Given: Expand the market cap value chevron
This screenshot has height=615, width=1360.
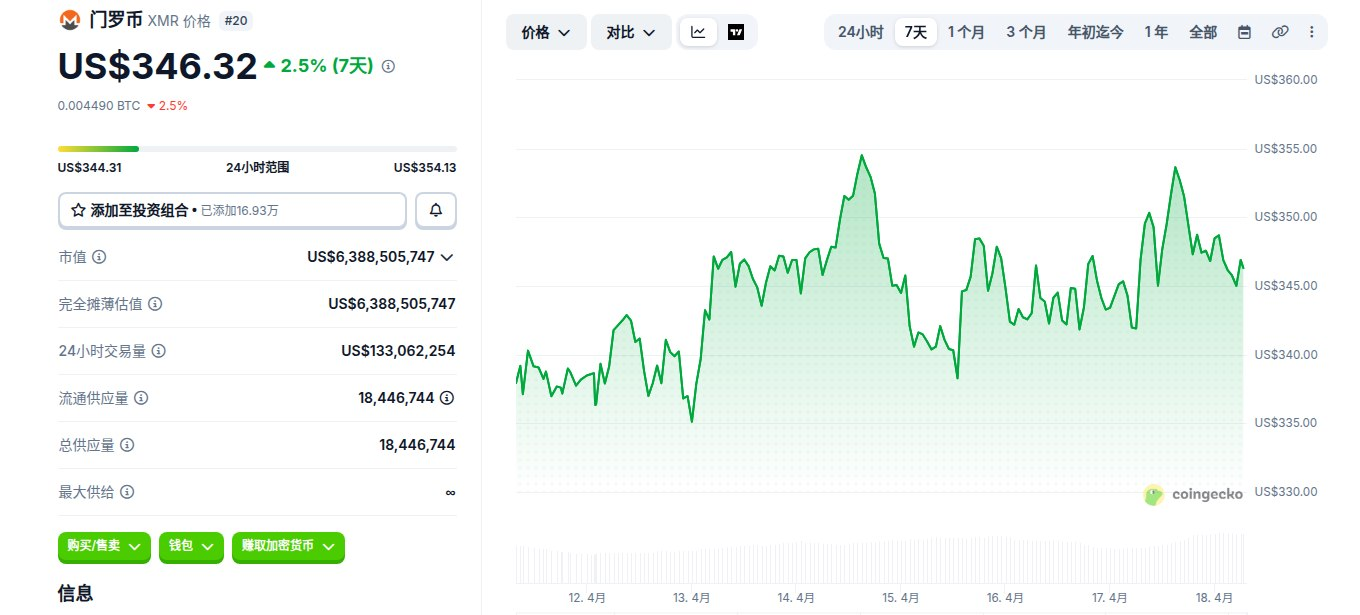Looking at the screenshot, I should (x=447, y=257).
